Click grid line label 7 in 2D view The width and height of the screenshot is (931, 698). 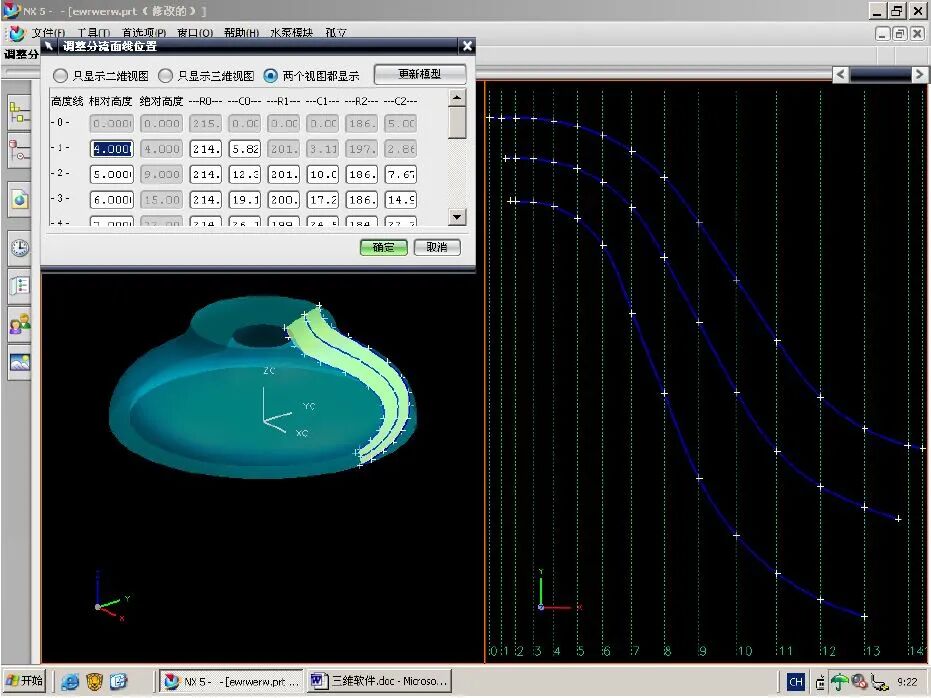[635, 651]
